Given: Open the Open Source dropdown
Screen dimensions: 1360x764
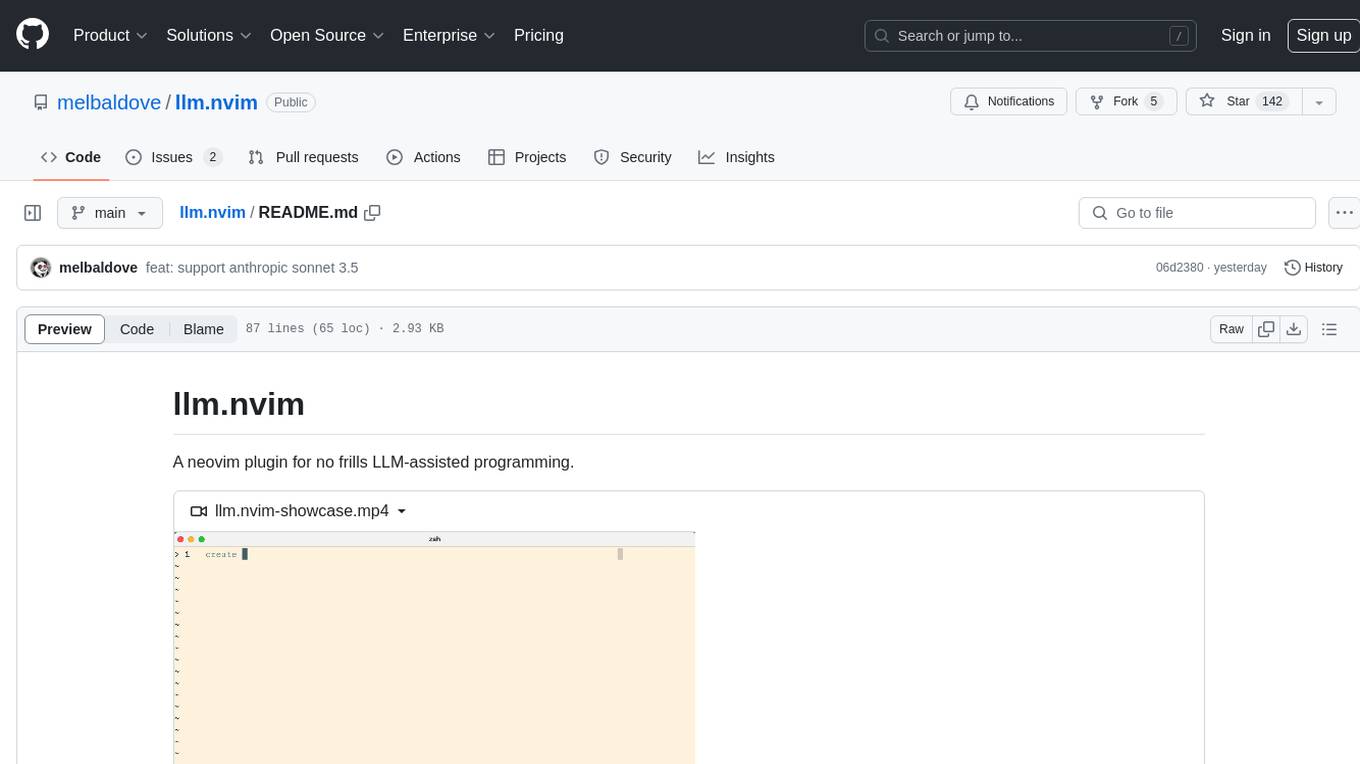Looking at the screenshot, I should click(327, 35).
